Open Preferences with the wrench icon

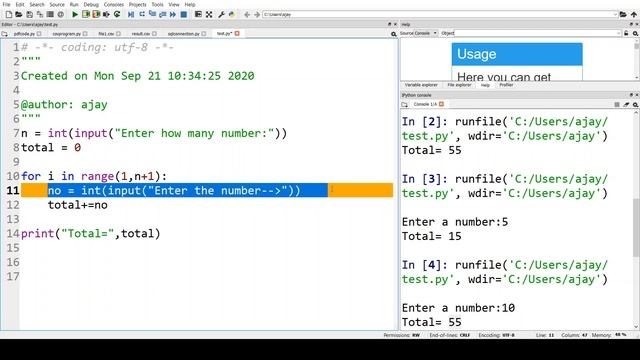coord(221,15)
